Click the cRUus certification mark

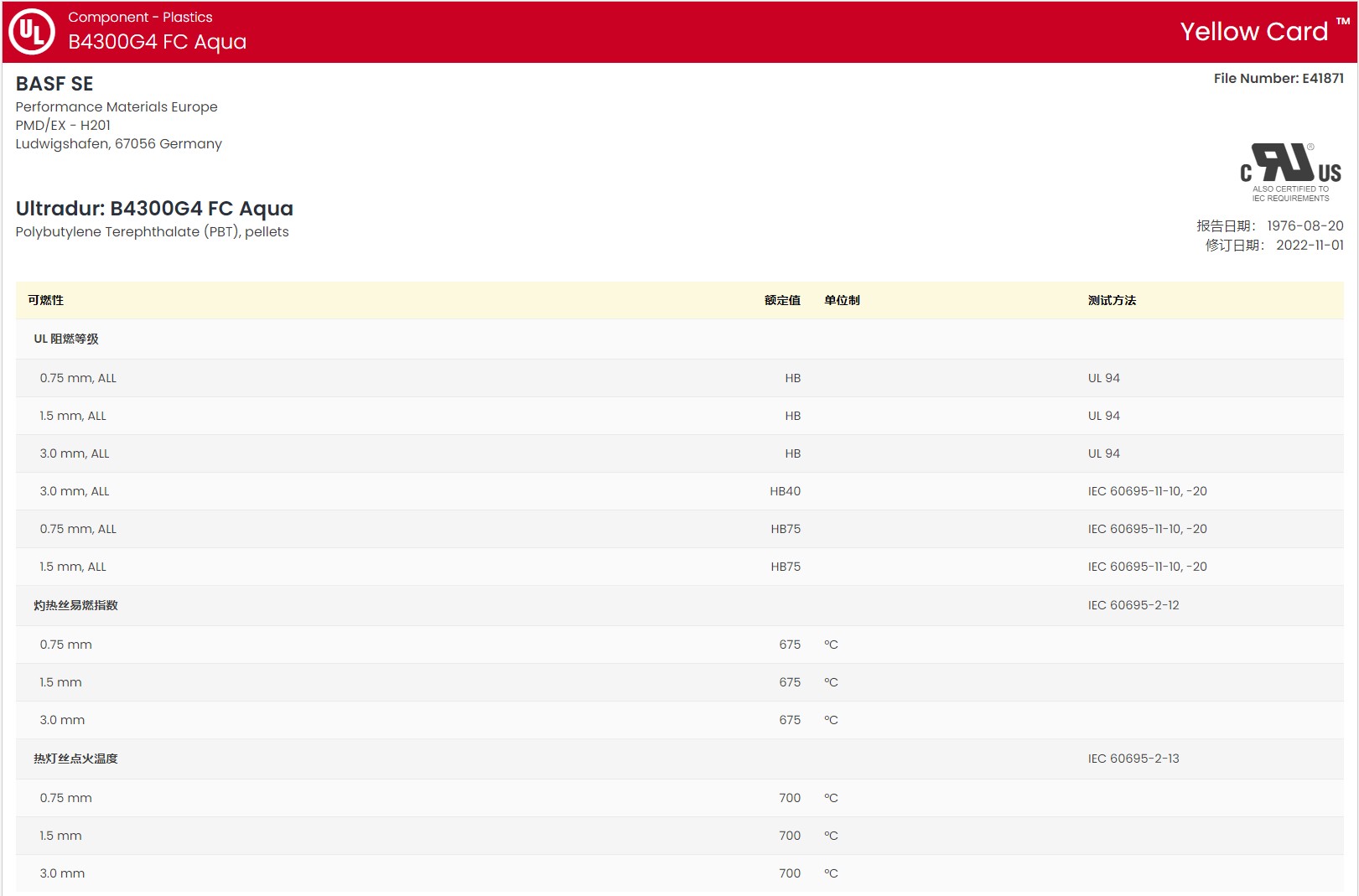1290,173
